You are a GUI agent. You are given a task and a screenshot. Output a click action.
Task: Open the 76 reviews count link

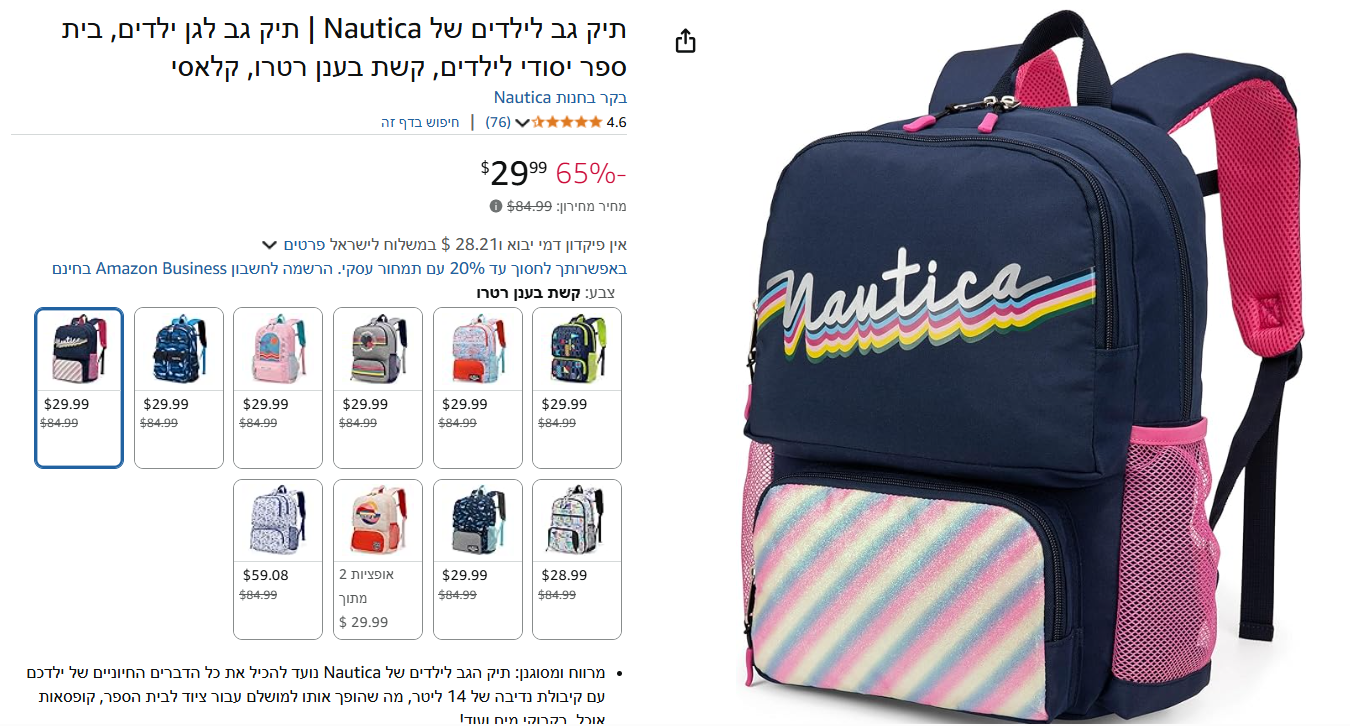point(498,122)
